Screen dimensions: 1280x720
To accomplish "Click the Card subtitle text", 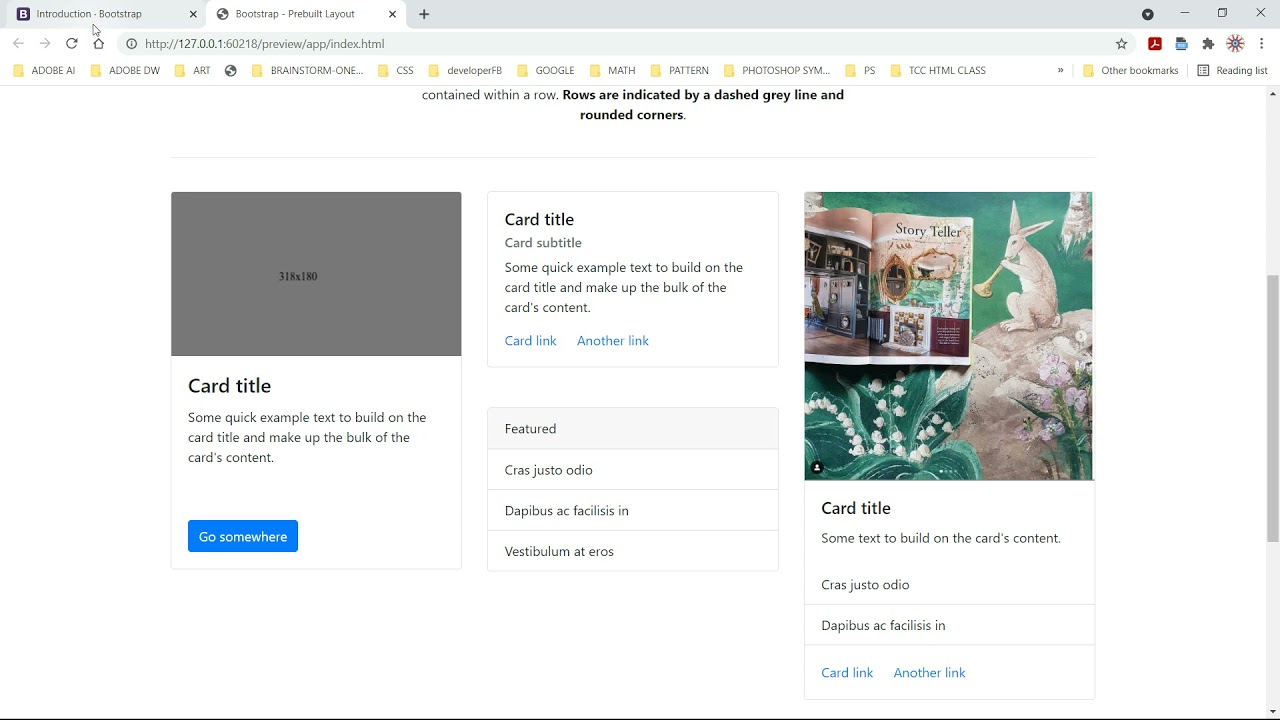I will click(x=543, y=243).
